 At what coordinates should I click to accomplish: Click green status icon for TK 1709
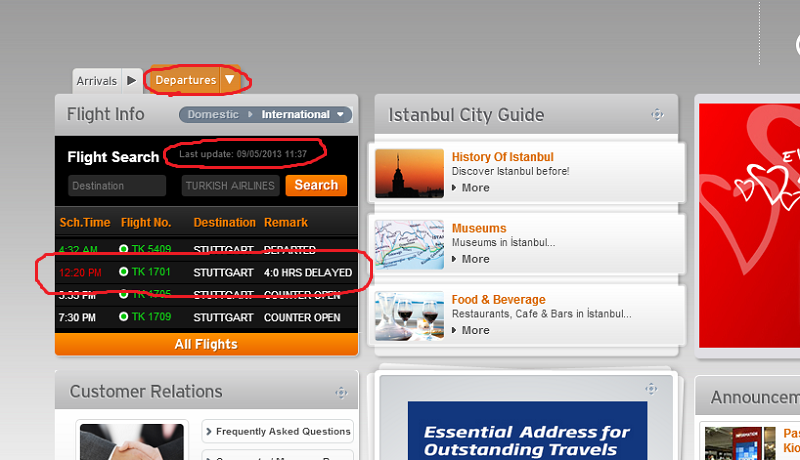(x=124, y=318)
